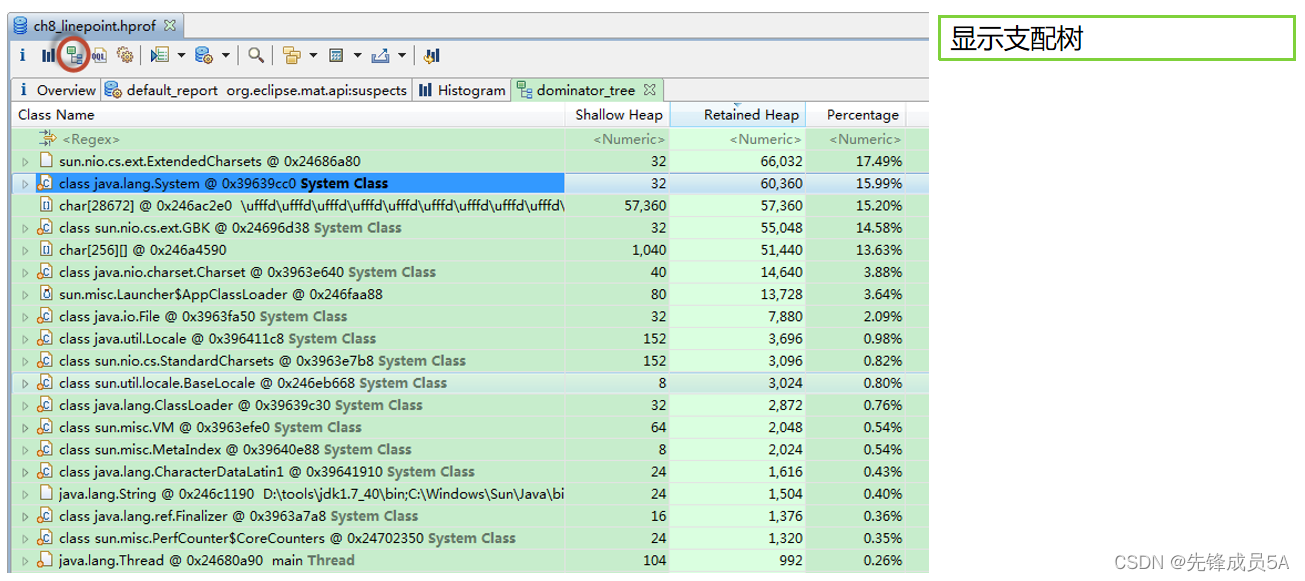Image resolution: width=1305 pixels, height=581 pixels.
Task: Click class icon of sun.nio.cs.ext.GBK row
Action: (45, 227)
